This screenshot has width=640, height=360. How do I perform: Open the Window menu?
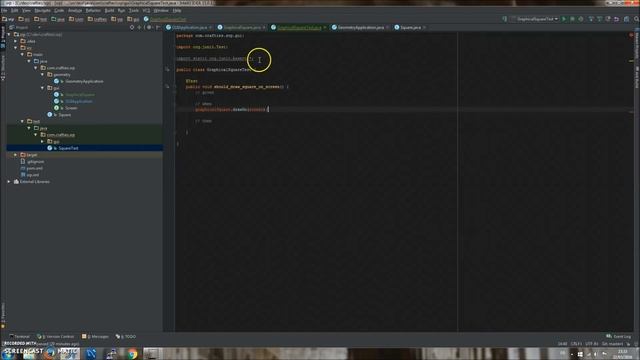(x=161, y=10)
